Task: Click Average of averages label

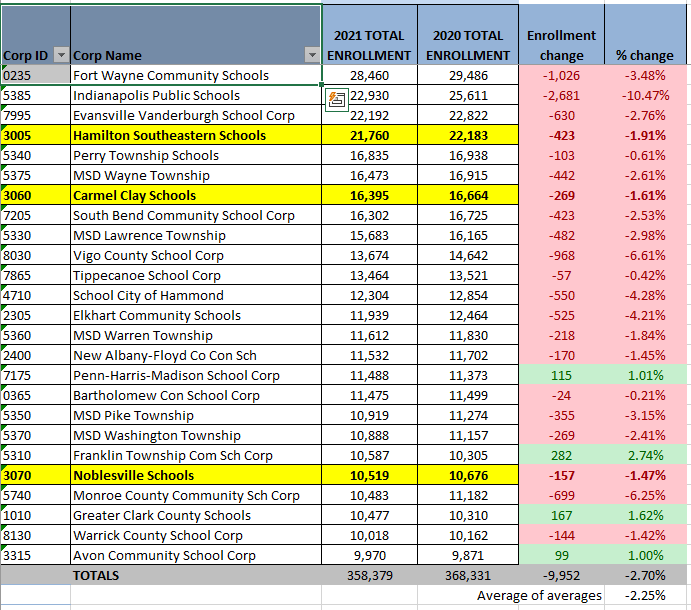Action: pos(539,595)
